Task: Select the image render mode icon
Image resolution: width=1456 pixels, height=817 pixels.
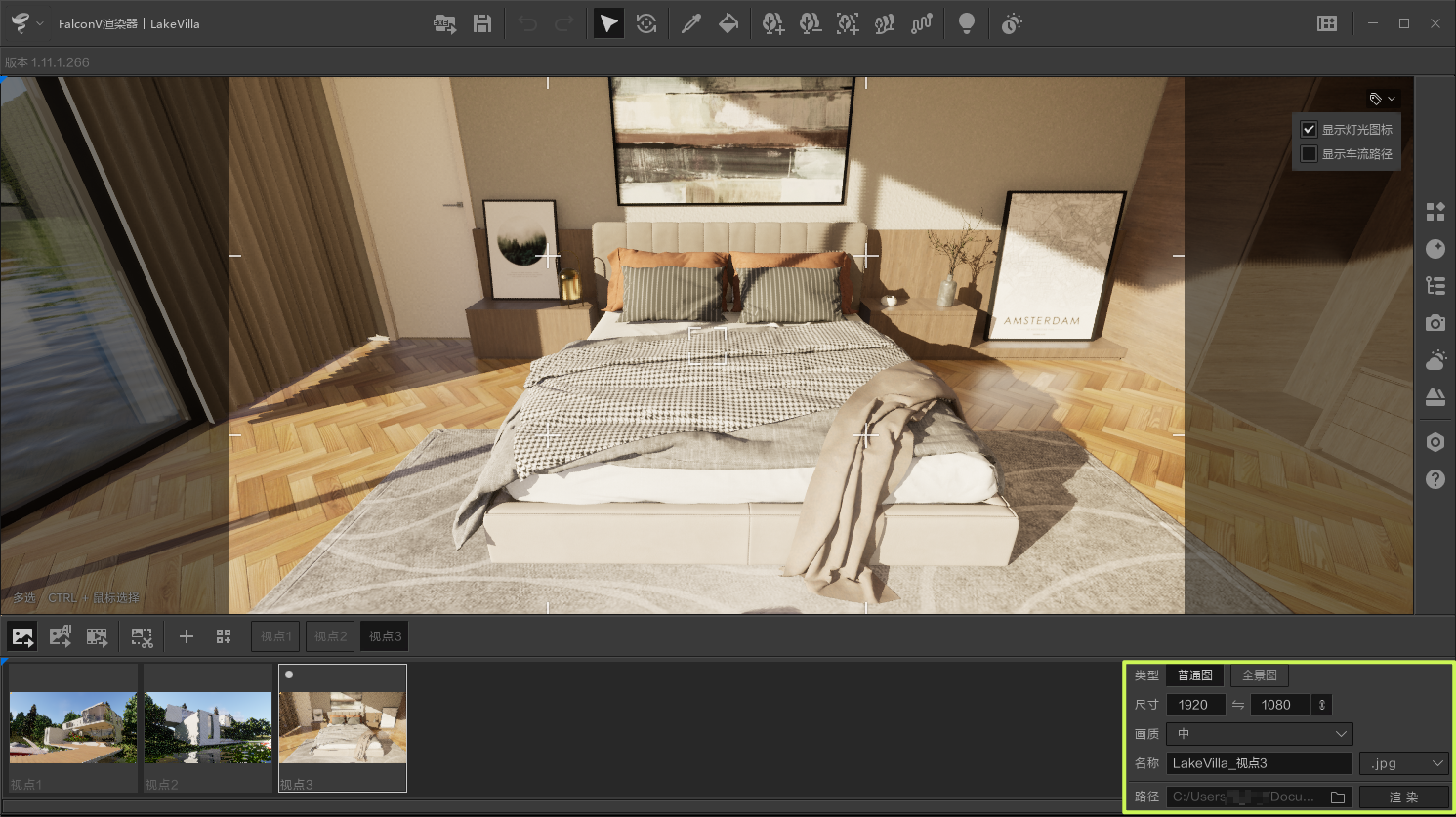Action: 22,636
